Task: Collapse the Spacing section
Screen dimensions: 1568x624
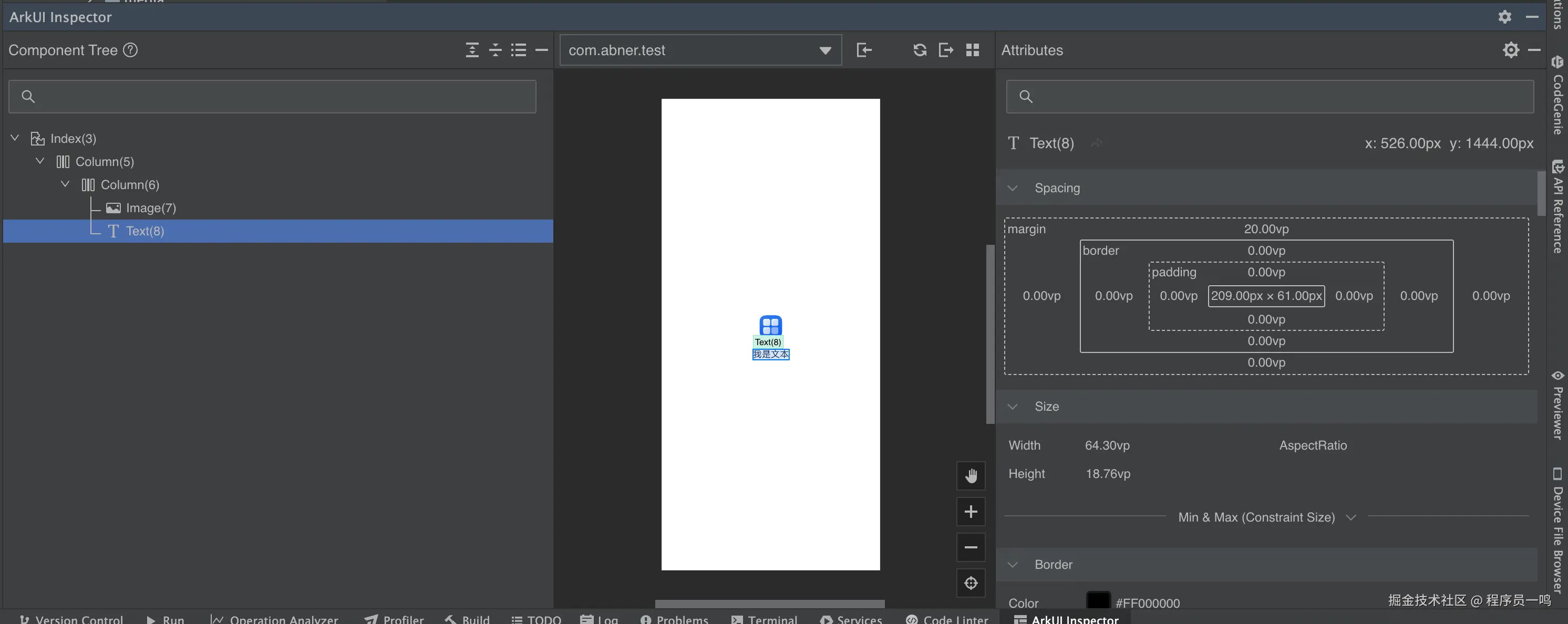Action: coord(1012,188)
